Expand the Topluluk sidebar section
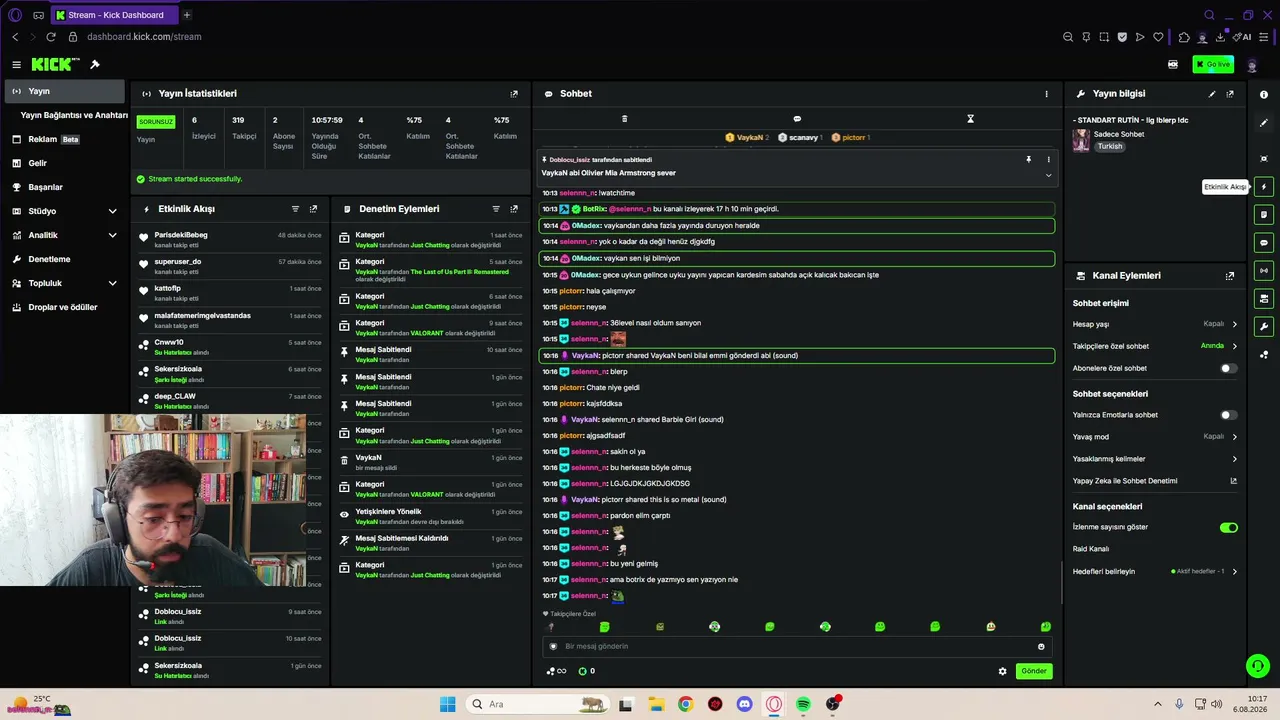Image resolution: width=1280 pixels, height=720 pixels. coord(113,283)
